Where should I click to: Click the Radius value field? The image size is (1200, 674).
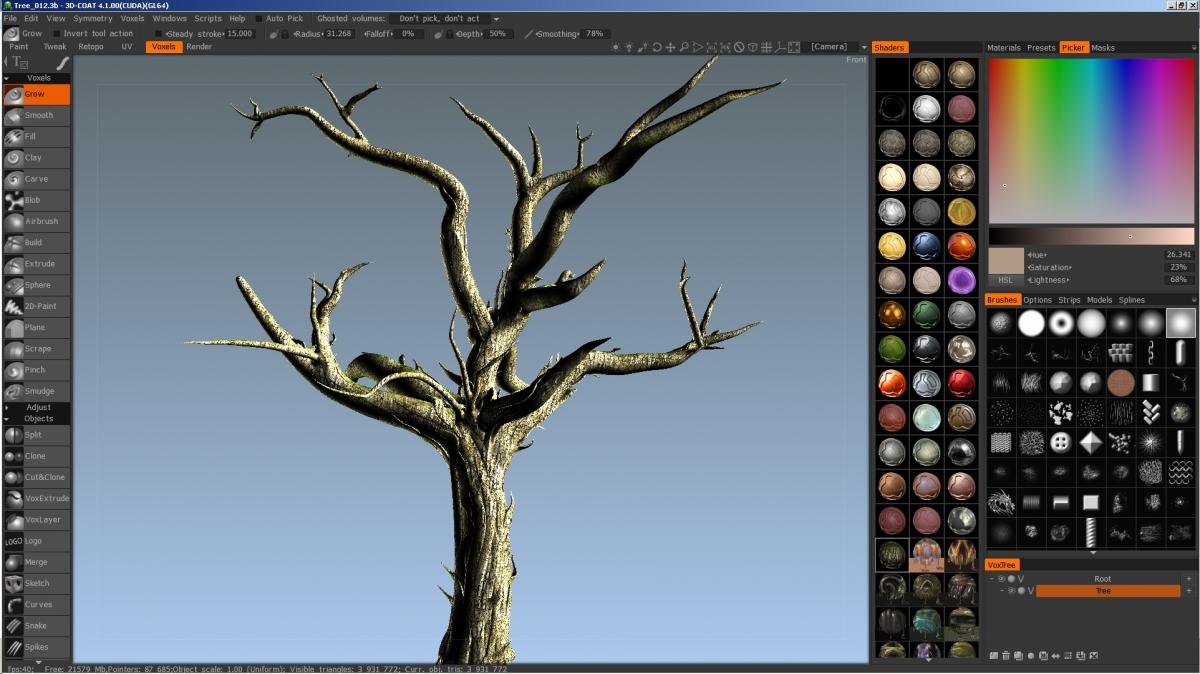[338, 34]
